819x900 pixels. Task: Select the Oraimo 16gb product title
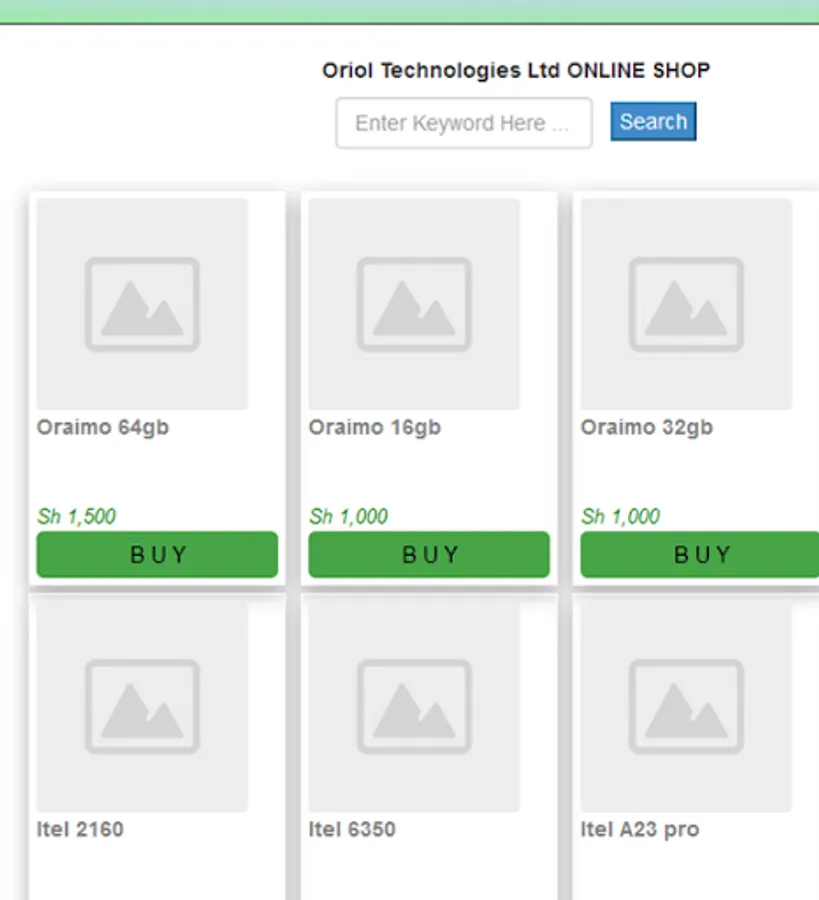375,428
